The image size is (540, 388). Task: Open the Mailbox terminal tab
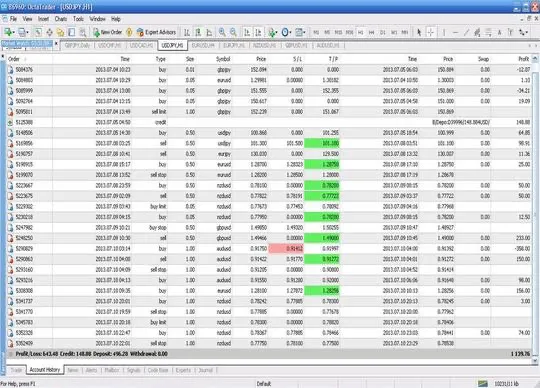[112, 370]
